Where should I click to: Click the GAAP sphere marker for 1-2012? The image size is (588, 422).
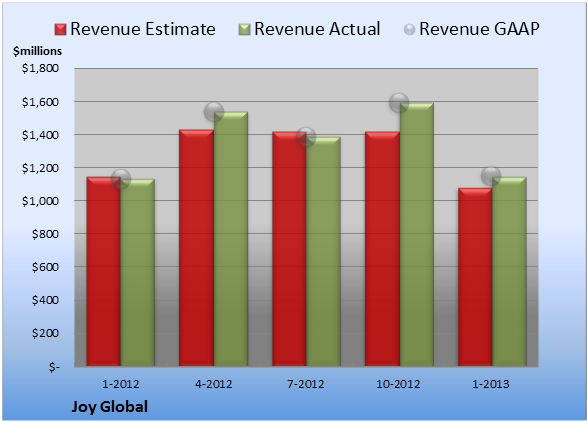[x=121, y=179]
